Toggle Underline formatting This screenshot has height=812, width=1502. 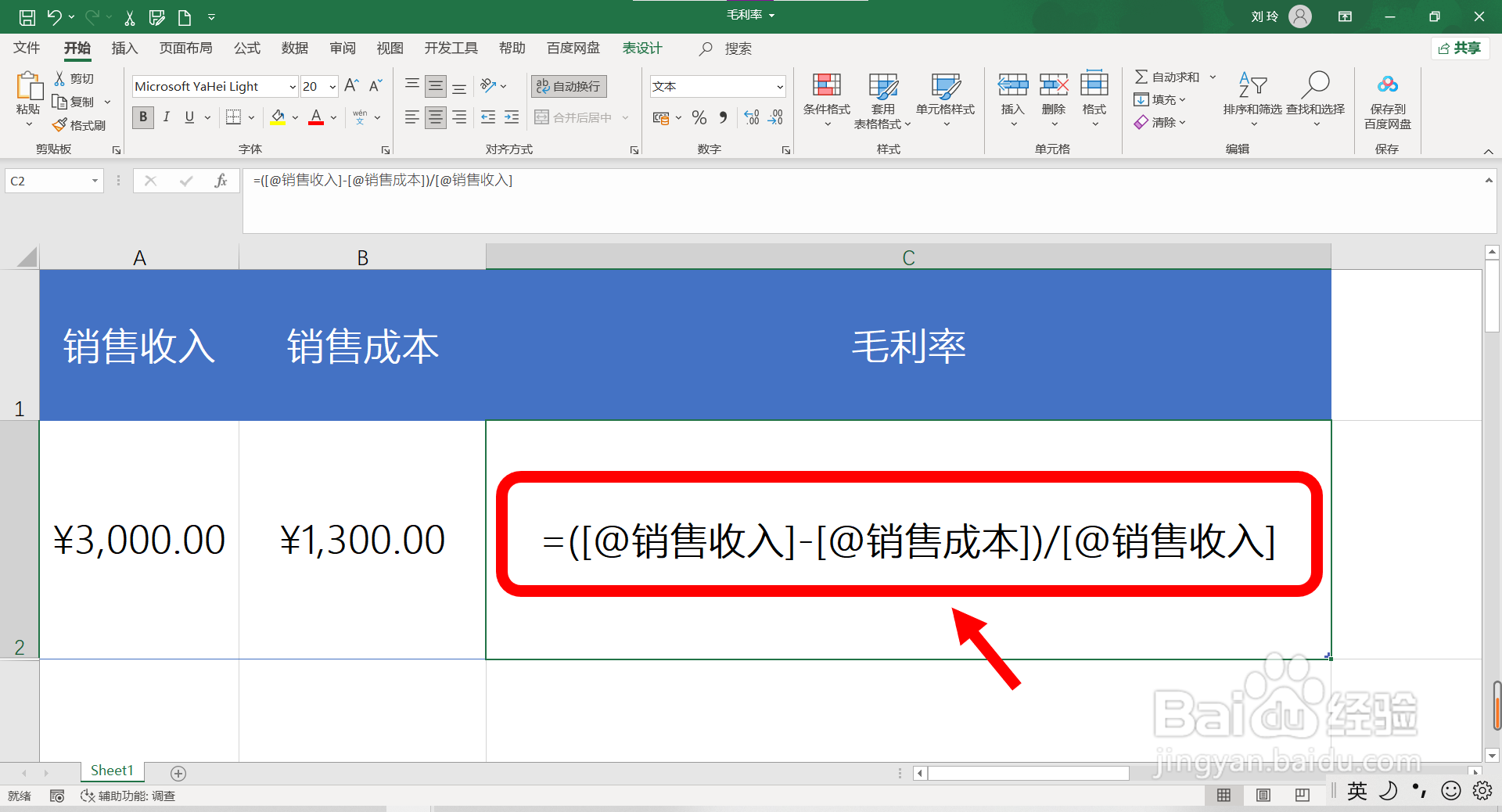pyautogui.click(x=189, y=117)
